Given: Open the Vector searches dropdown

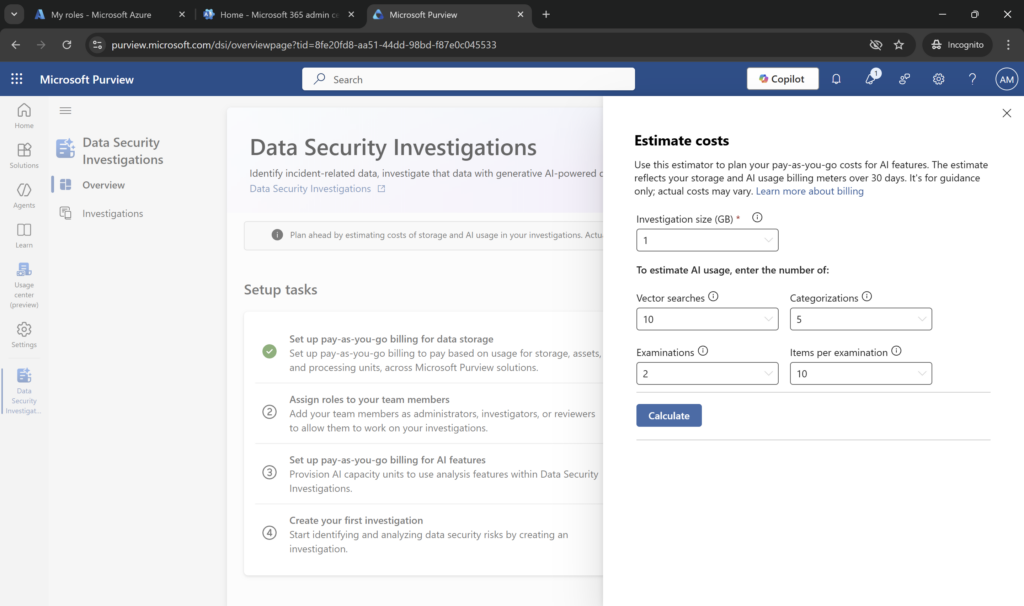Looking at the screenshot, I should pos(707,319).
